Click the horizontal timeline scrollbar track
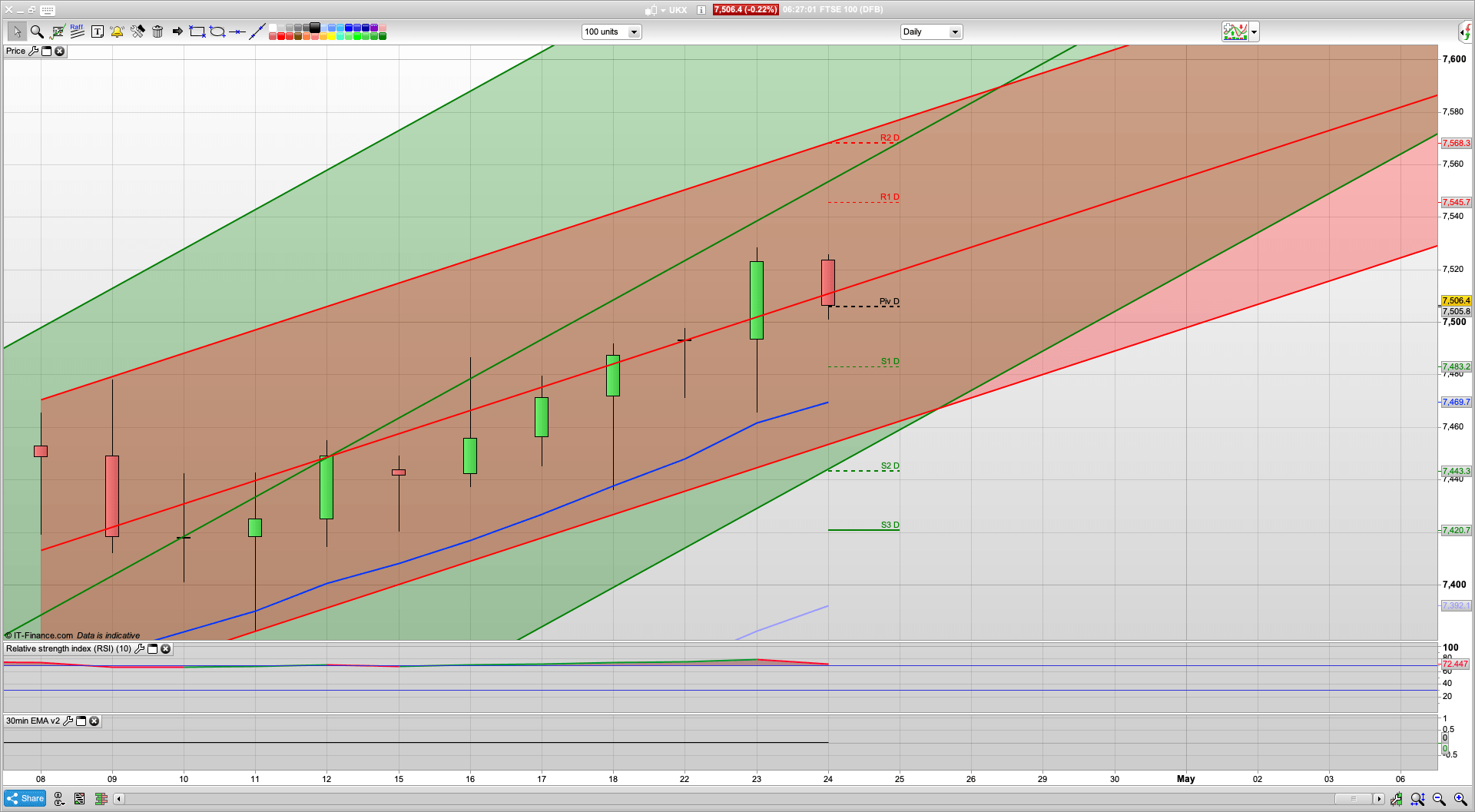Screen dimensions: 1475x812 pyautogui.click(x=730, y=799)
